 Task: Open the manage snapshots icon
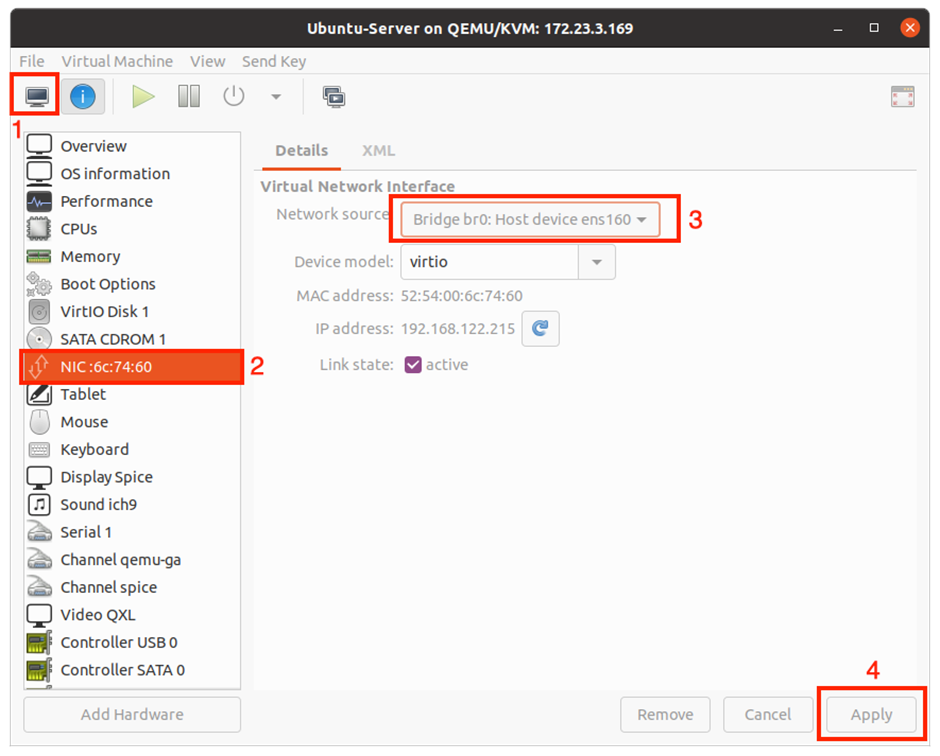point(334,97)
